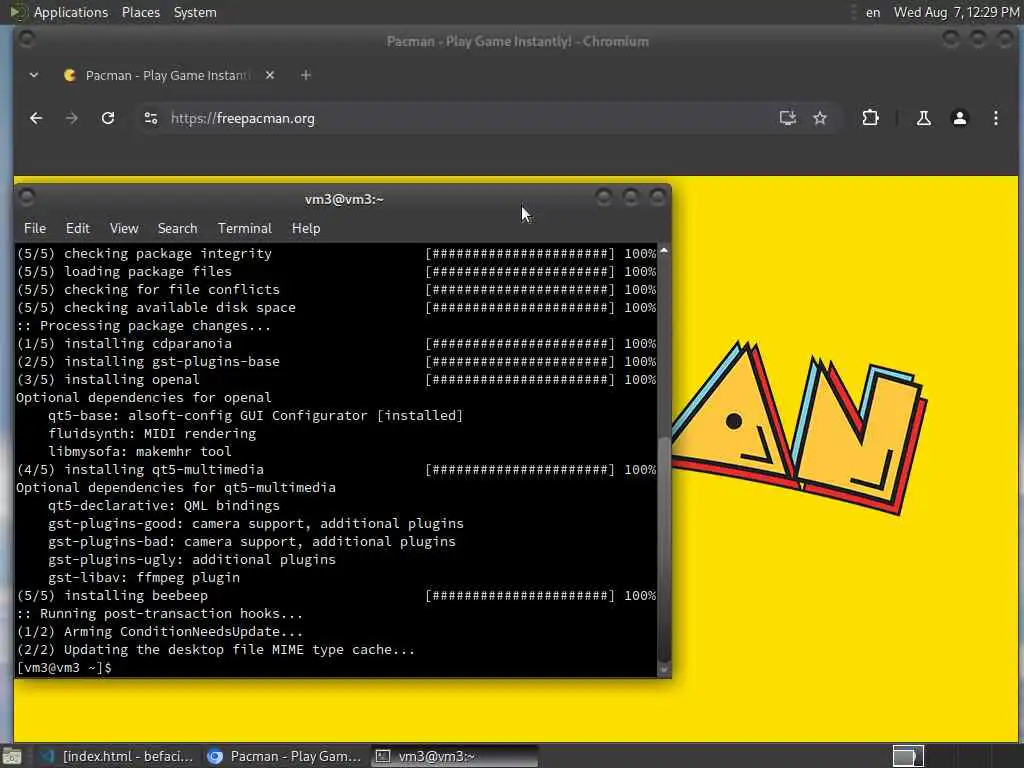Click the install app icon in address bar

click(788, 118)
